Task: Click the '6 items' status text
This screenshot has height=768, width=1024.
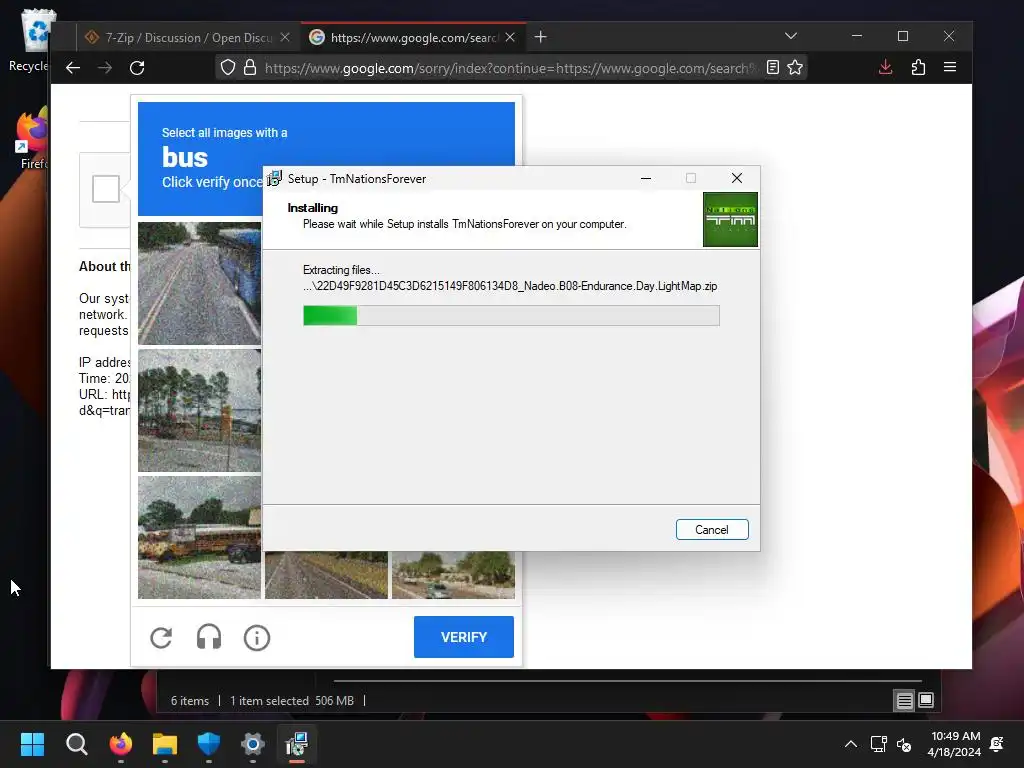Action: pyautogui.click(x=190, y=701)
